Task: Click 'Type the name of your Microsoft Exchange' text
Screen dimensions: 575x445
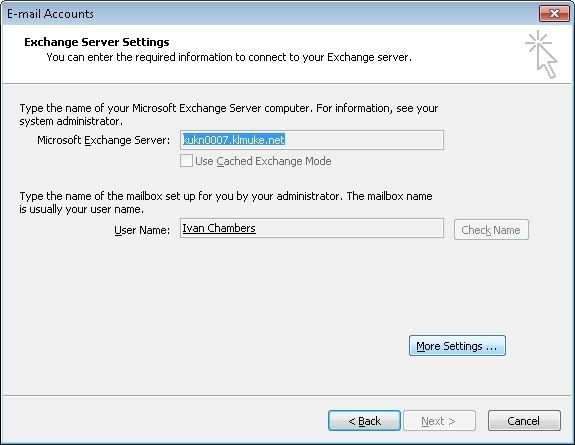Action: pos(229,114)
